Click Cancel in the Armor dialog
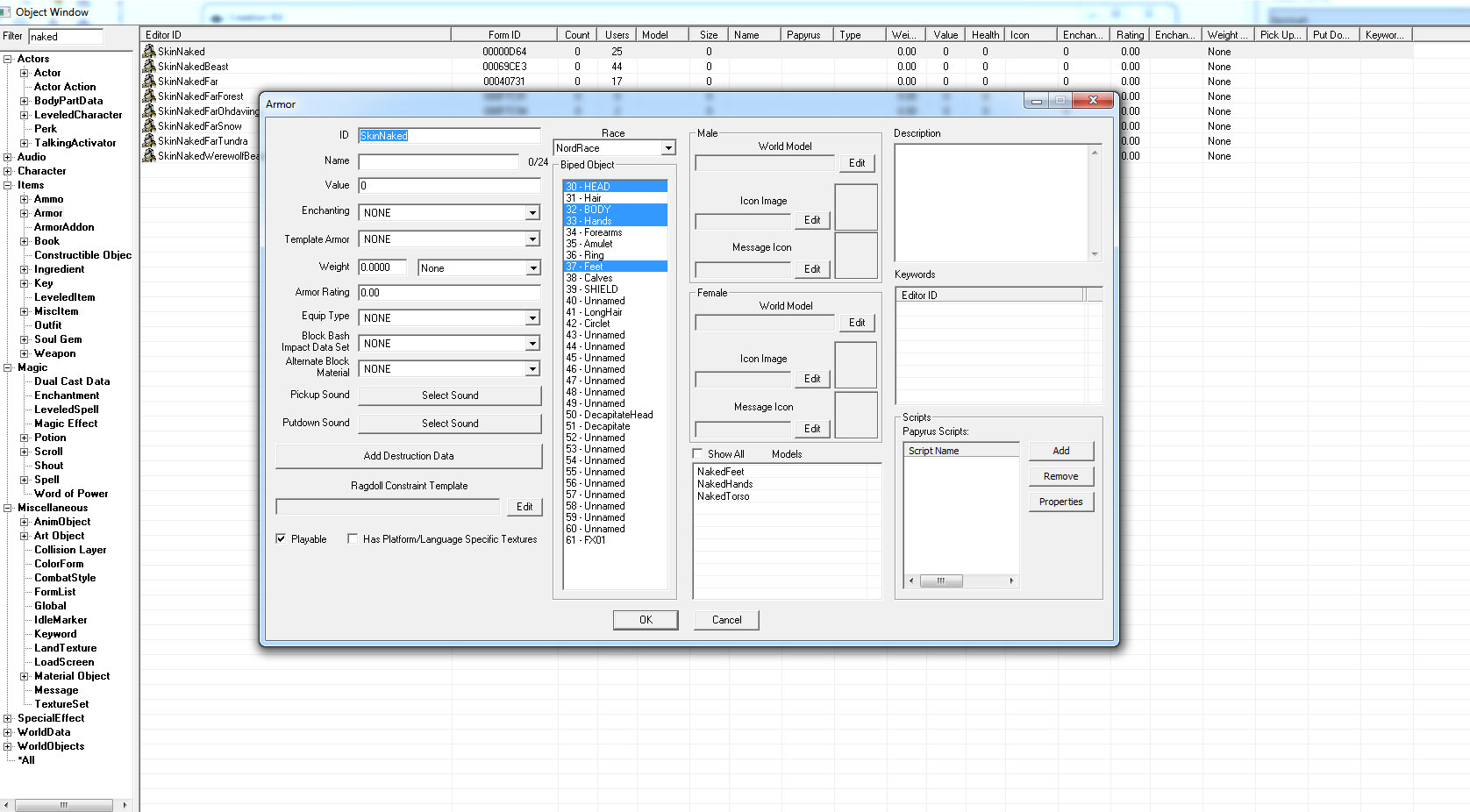The width and height of the screenshot is (1470, 812). coord(726,619)
